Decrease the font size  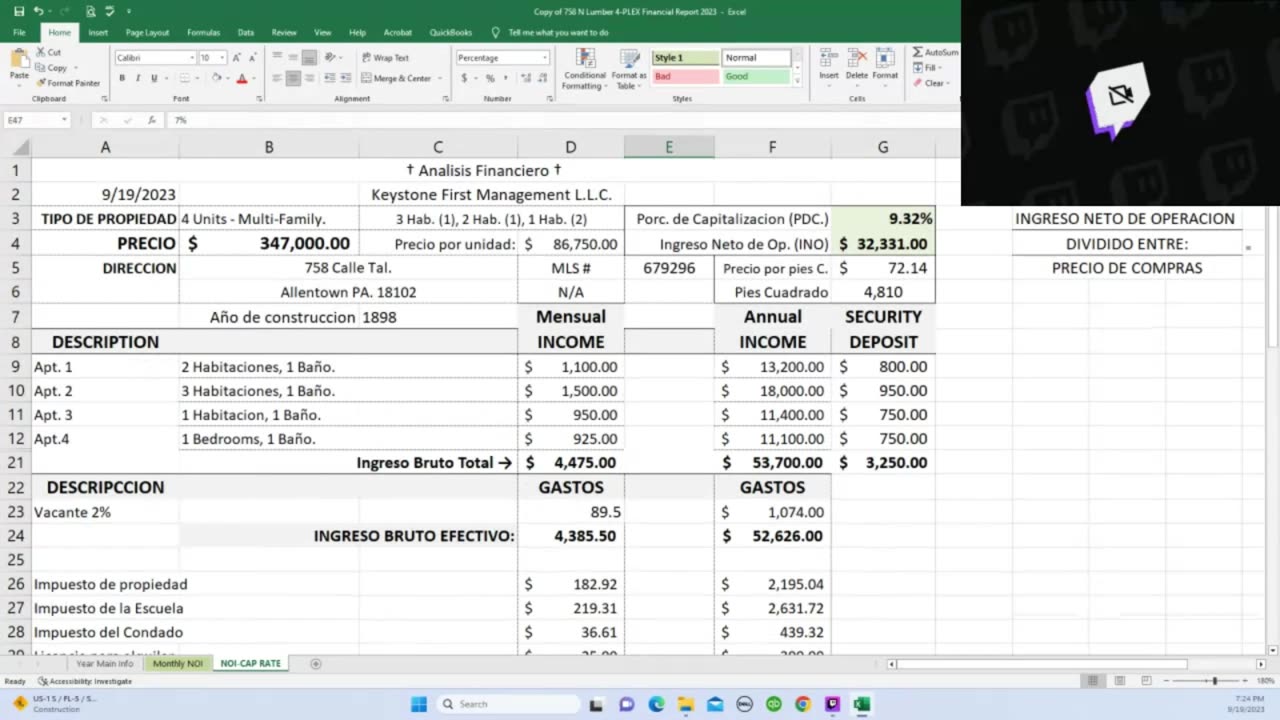(251, 58)
